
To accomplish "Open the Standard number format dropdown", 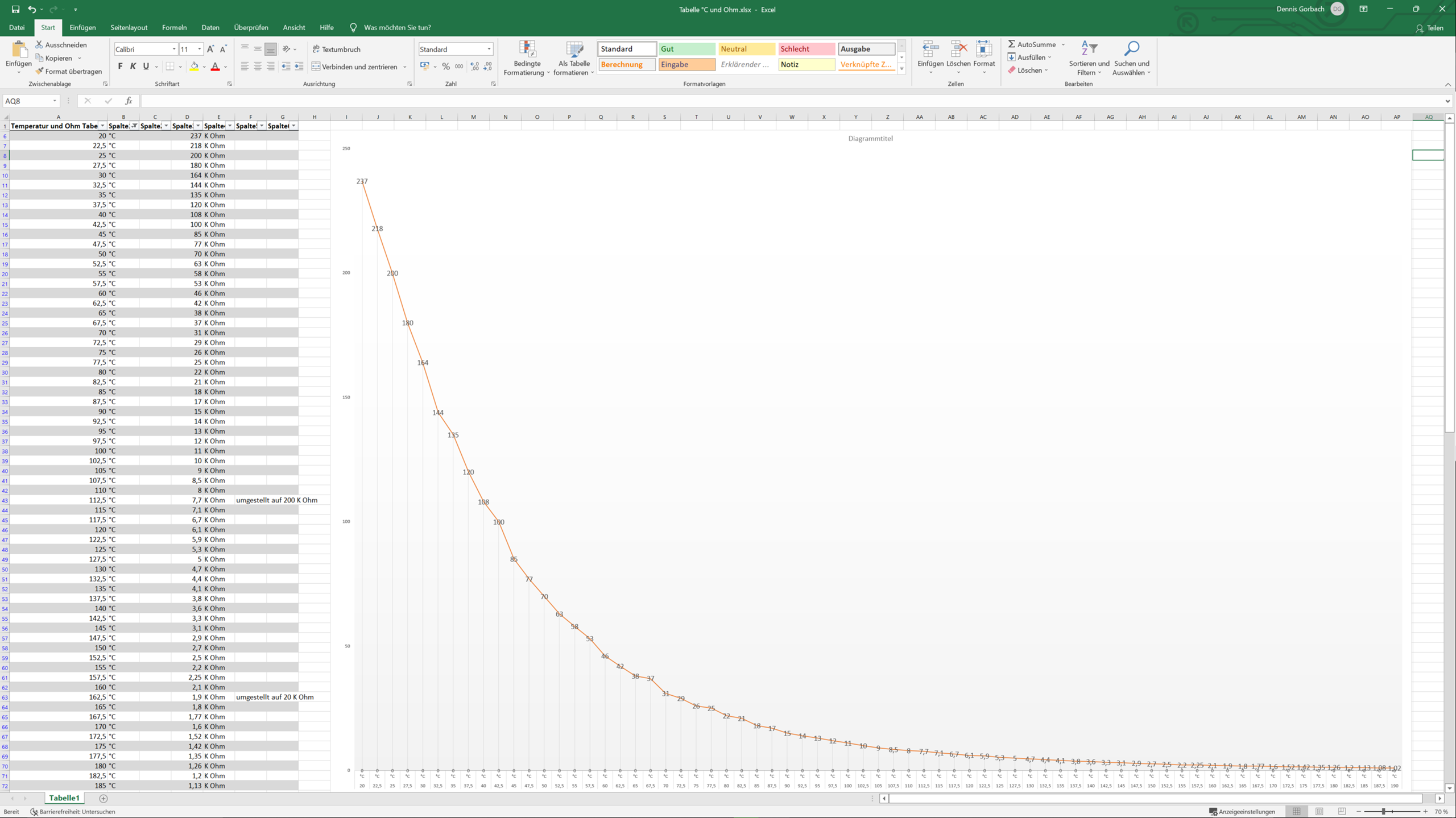I will pos(489,49).
